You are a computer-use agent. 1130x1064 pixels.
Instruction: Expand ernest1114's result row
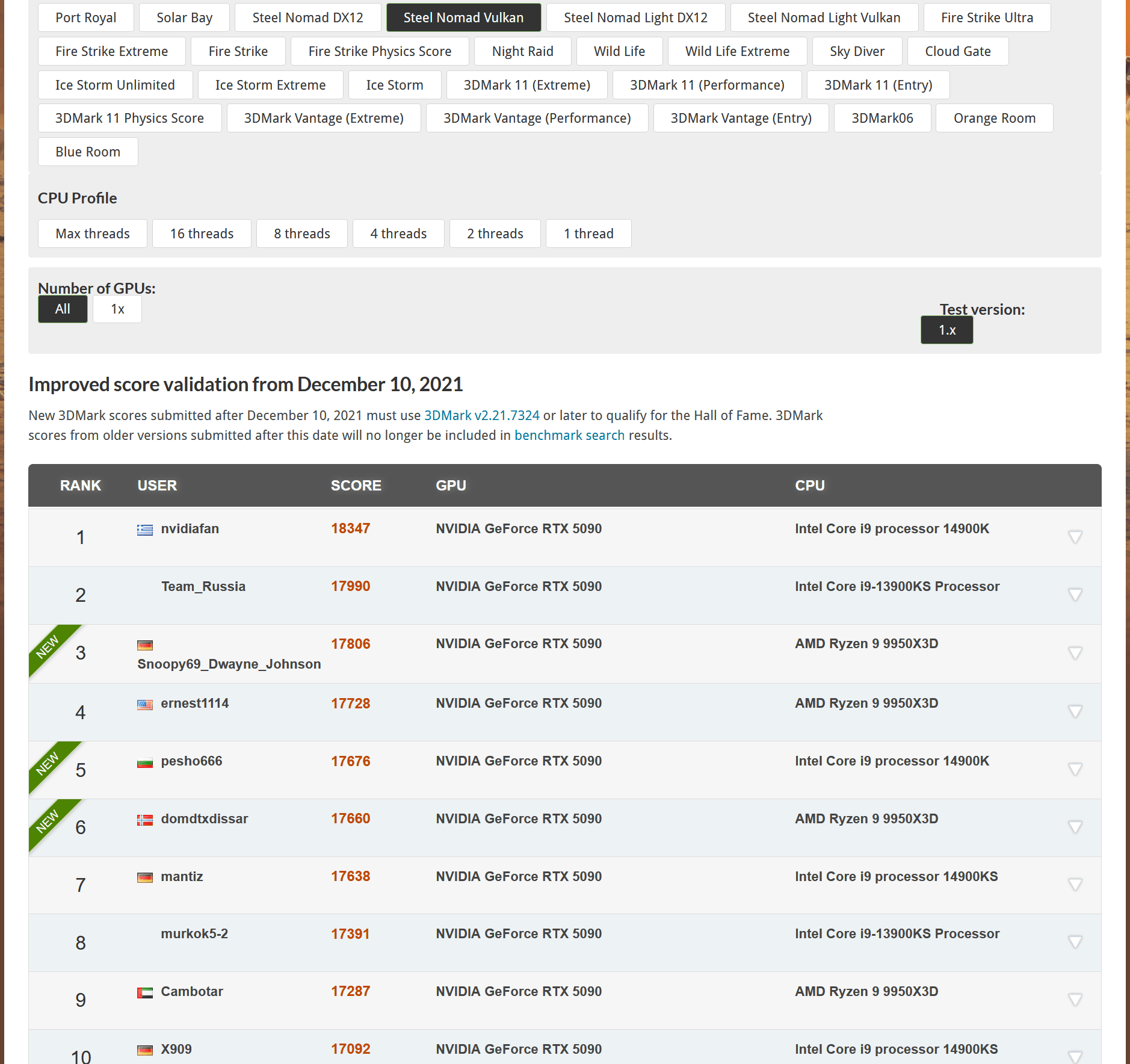1075,711
